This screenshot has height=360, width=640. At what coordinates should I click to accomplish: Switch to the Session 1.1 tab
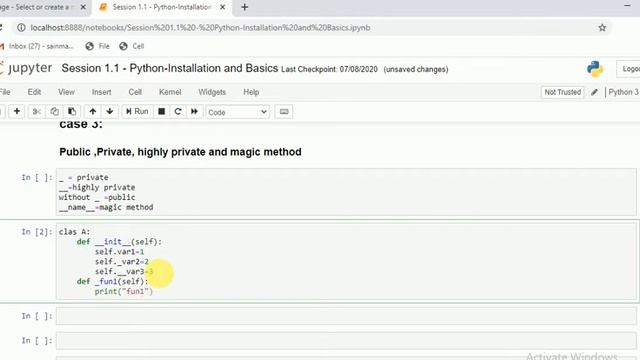tap(162, 7)
